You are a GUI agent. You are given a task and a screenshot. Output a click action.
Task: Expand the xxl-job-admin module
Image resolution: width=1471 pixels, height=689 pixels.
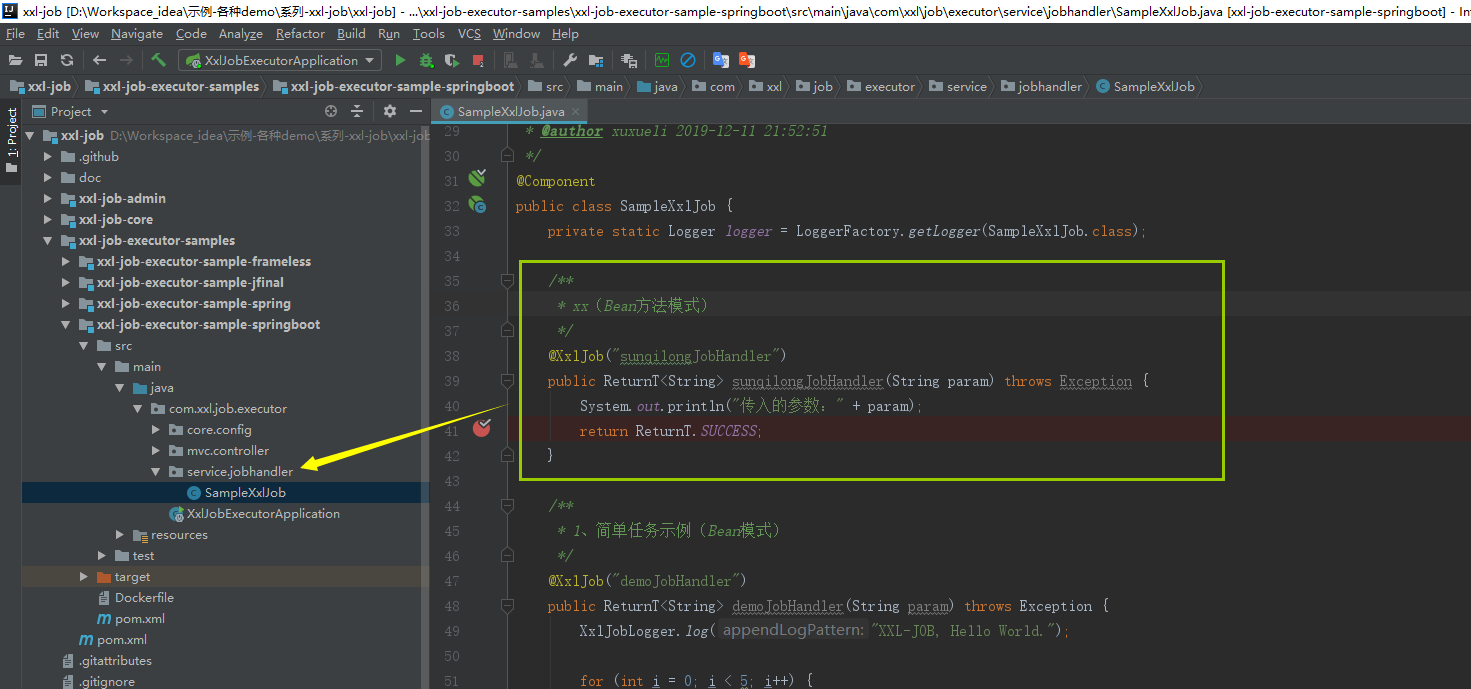(48, 198)
